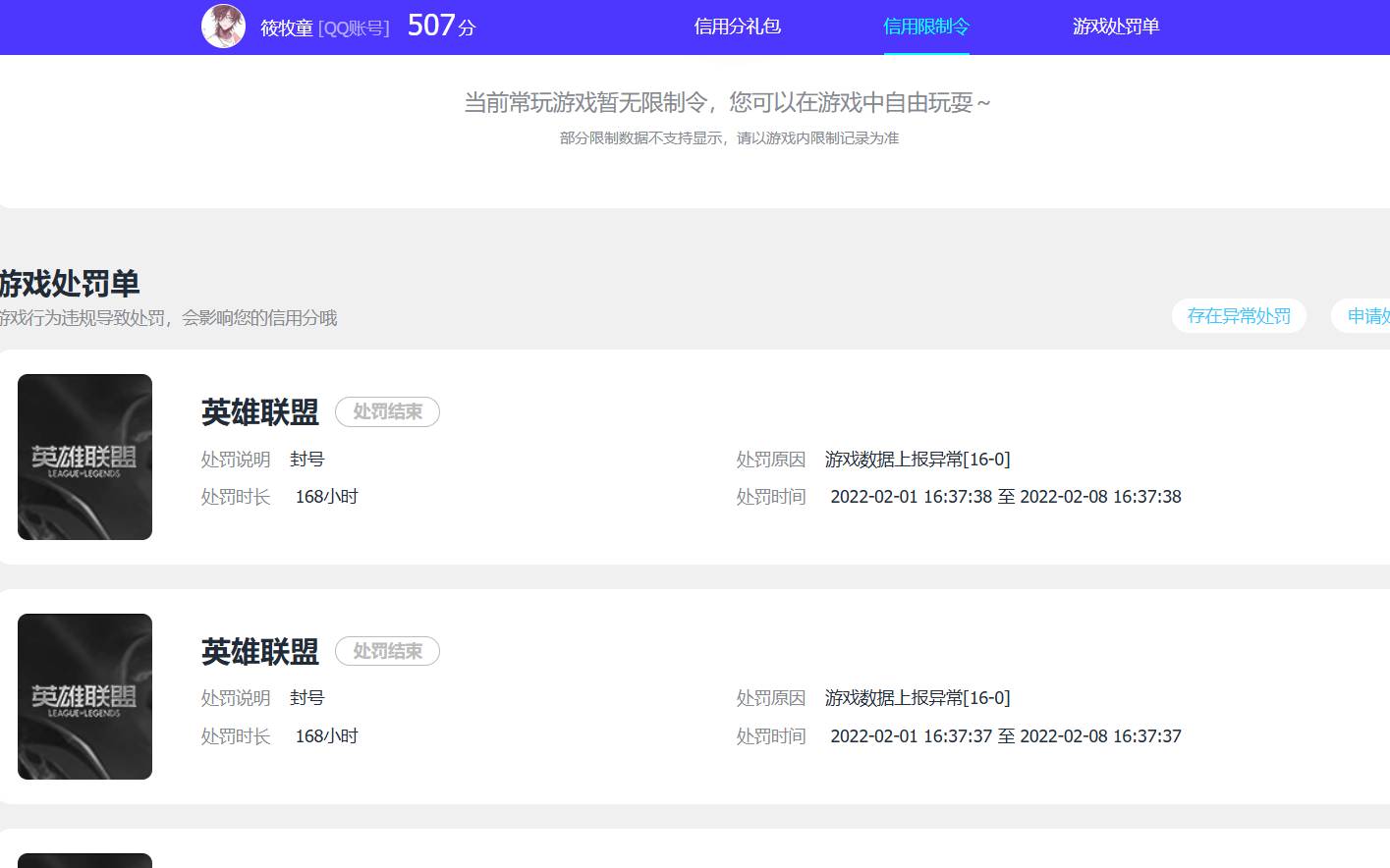
Task: Go to the 游戏处罚单 tab in header
Action: pyautogui.click(x=1116, y=27)
